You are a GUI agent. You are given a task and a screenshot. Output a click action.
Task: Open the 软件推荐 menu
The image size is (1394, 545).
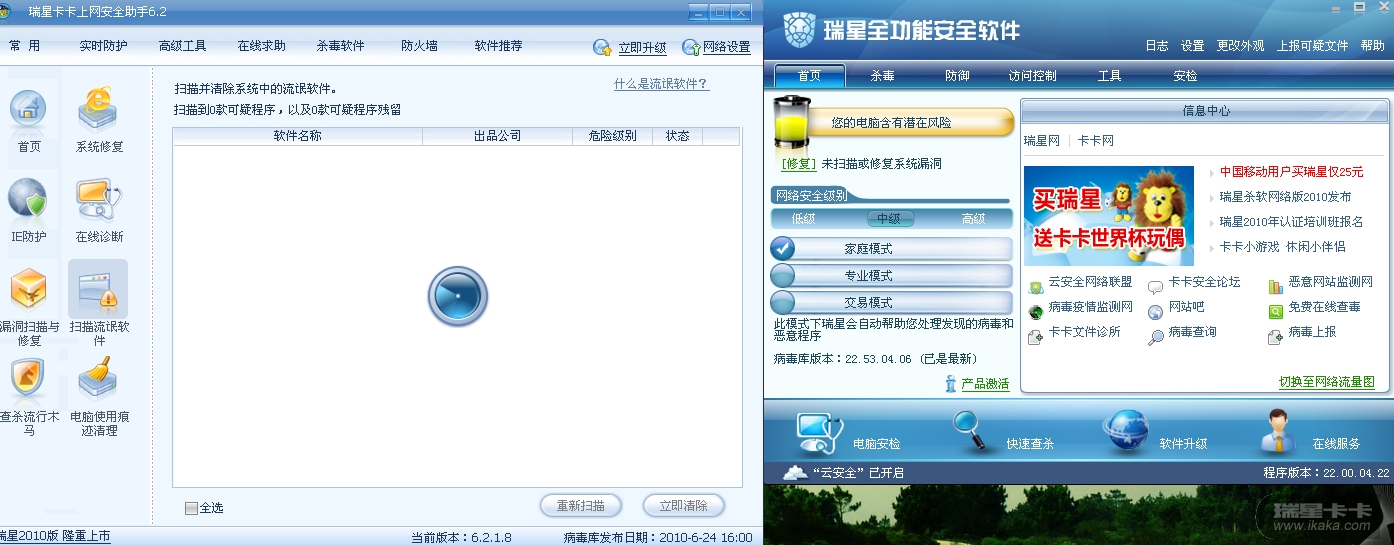click(x=499, y=46)
